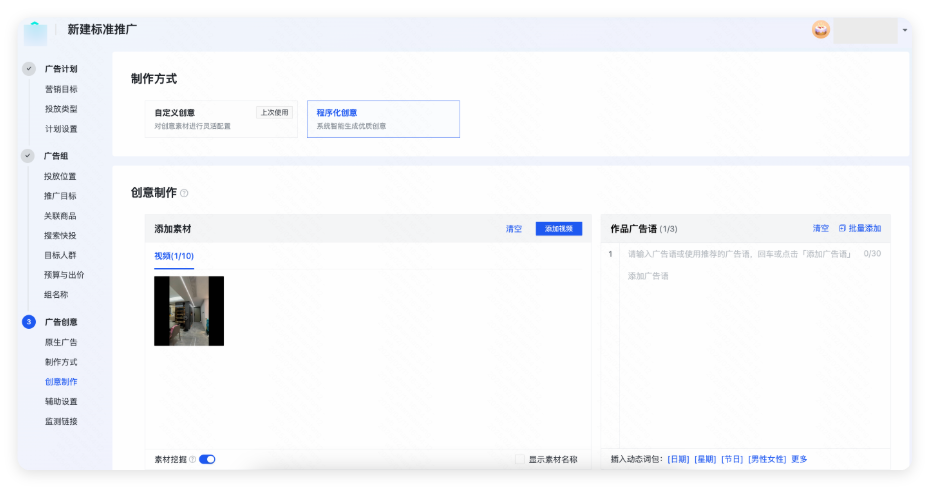Go to 制作方式 in the sidebar
This screenshot has height=487, width=929.
tap(61, 362)
